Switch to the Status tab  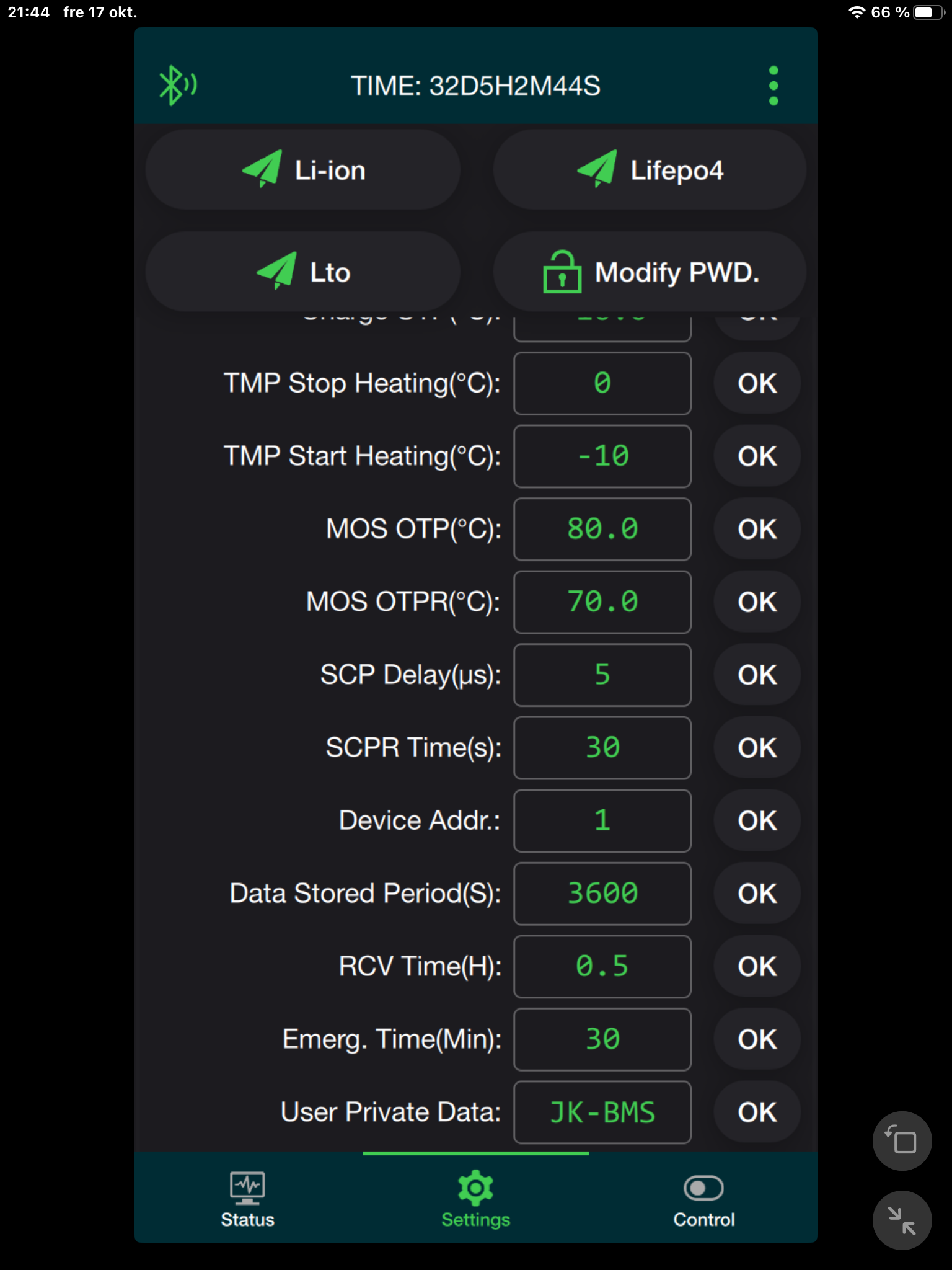click(x=247, y=1199)
